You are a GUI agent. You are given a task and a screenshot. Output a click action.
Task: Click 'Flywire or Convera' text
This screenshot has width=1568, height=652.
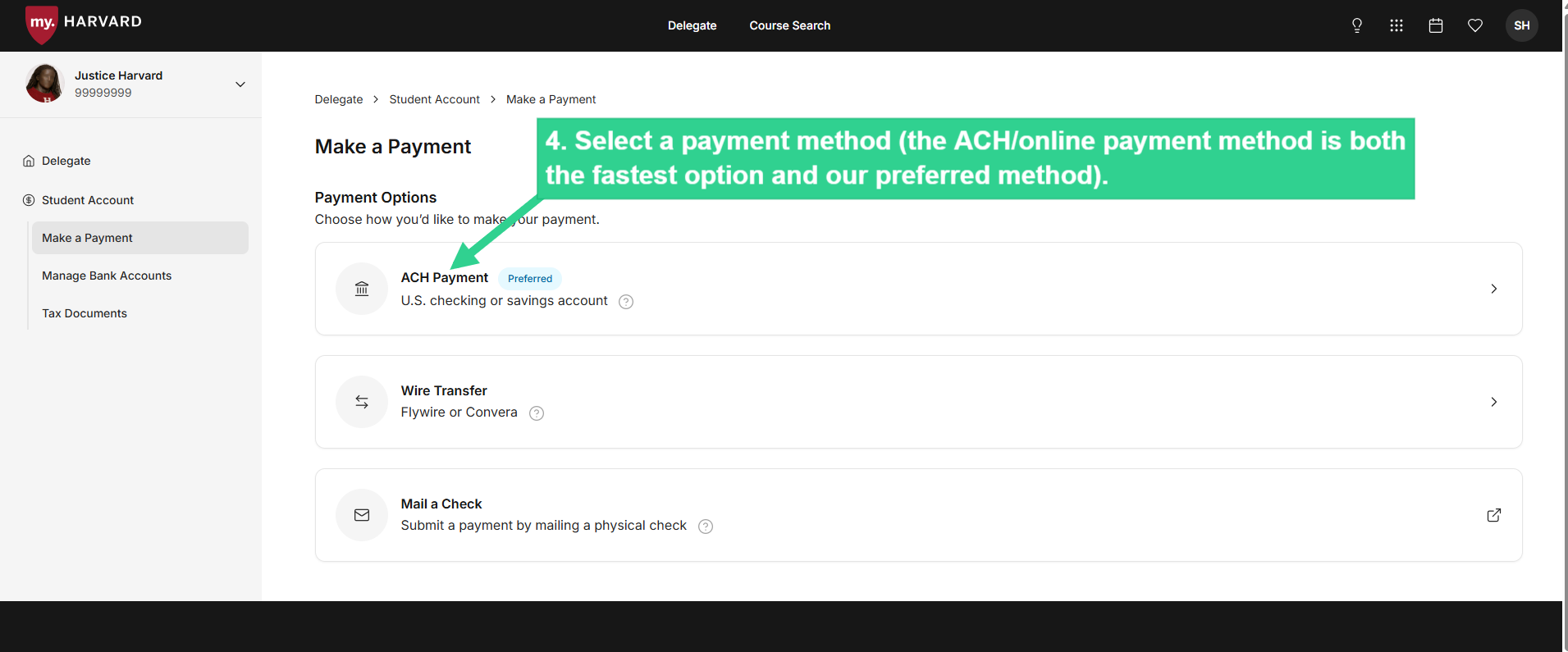tap(459, 413)
